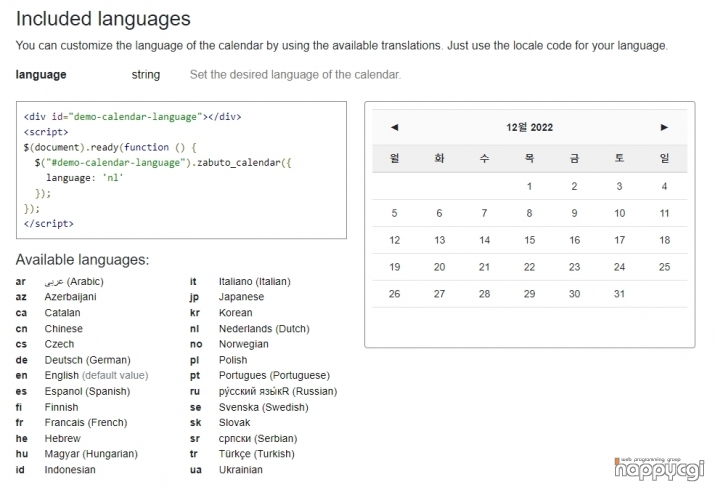Click the Korean language entry
This screenshot has width=715, height=490.
tap(235, 313)
